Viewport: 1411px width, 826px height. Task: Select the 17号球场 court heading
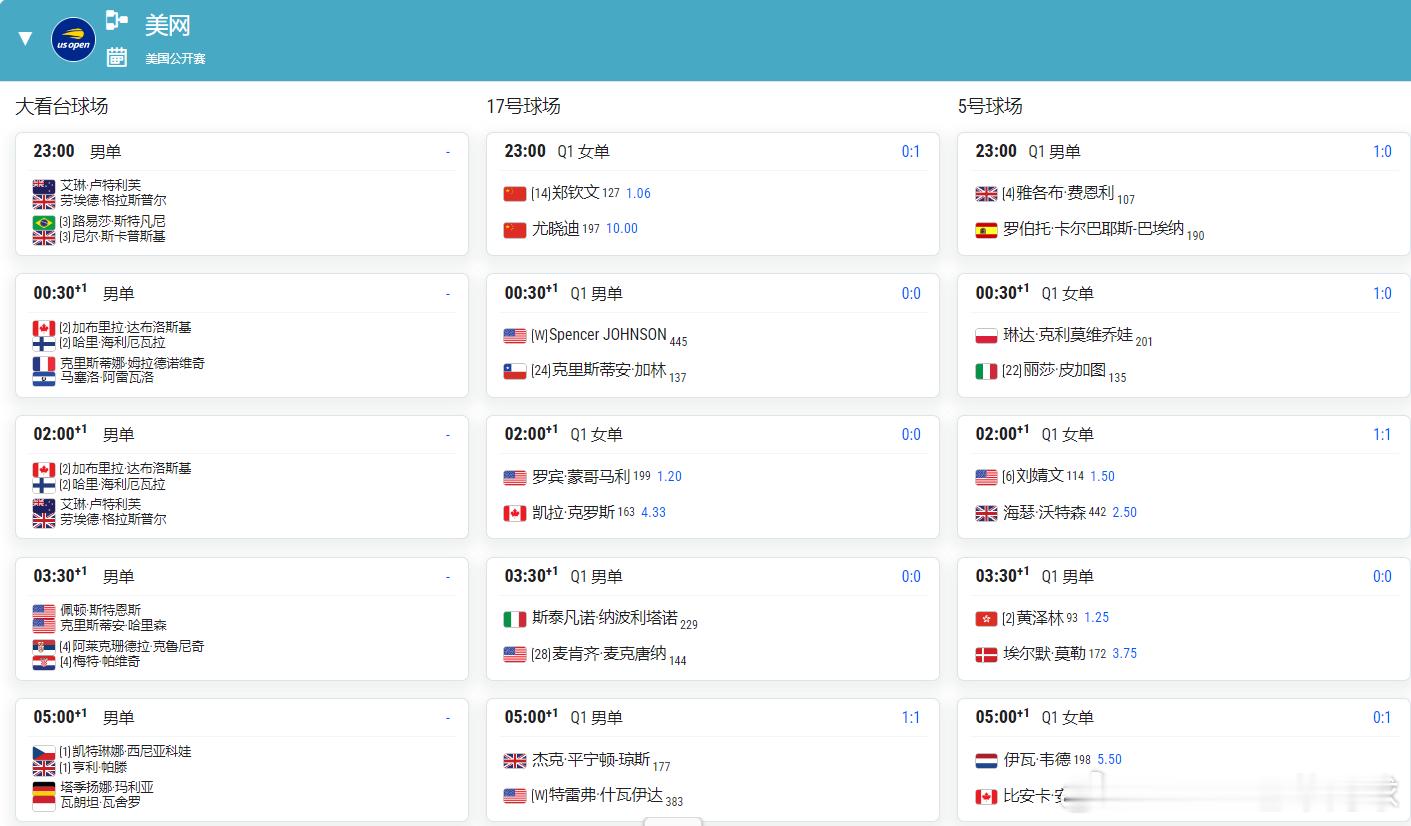tap(523, 106)
